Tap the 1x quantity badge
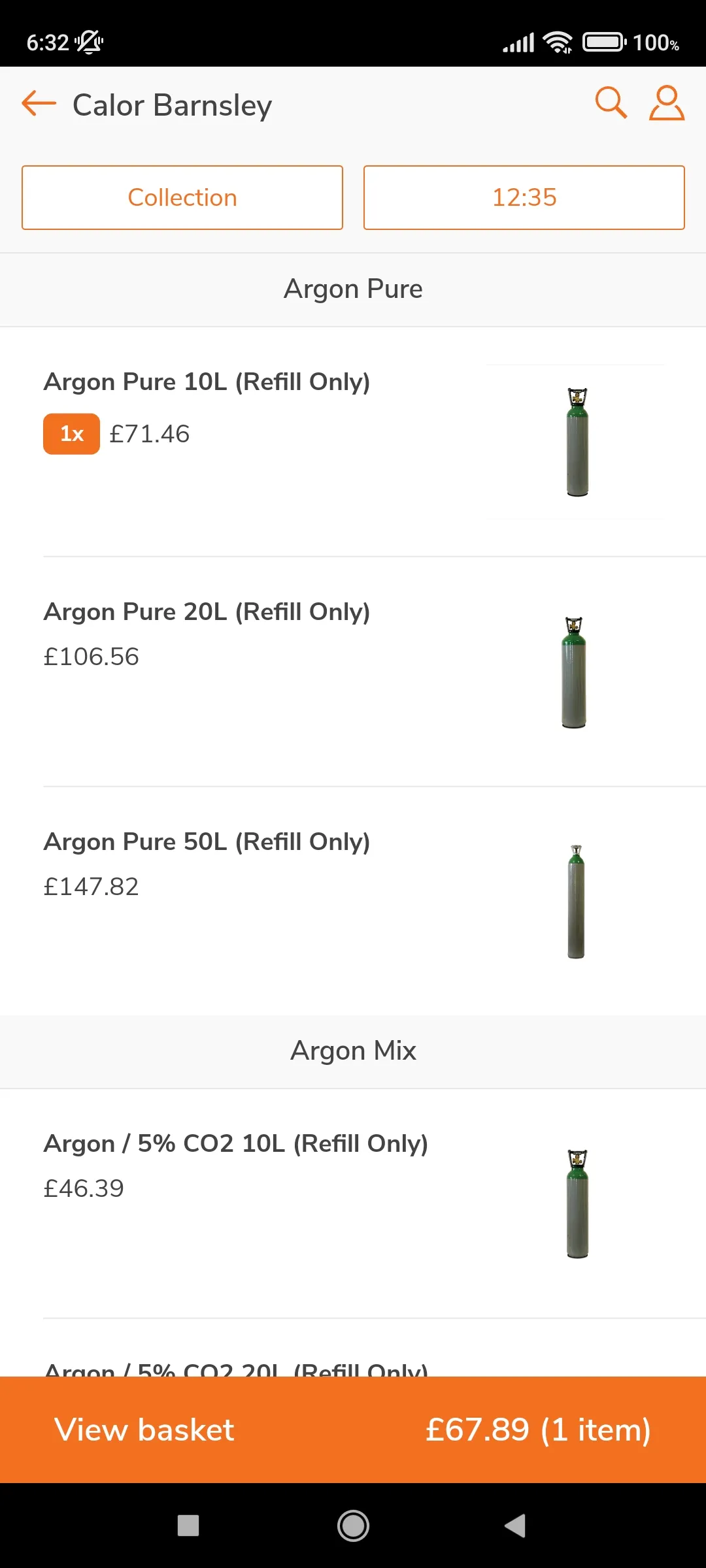Image resolution: width=706 pixels, height=1568 pixels. point(71,434)
